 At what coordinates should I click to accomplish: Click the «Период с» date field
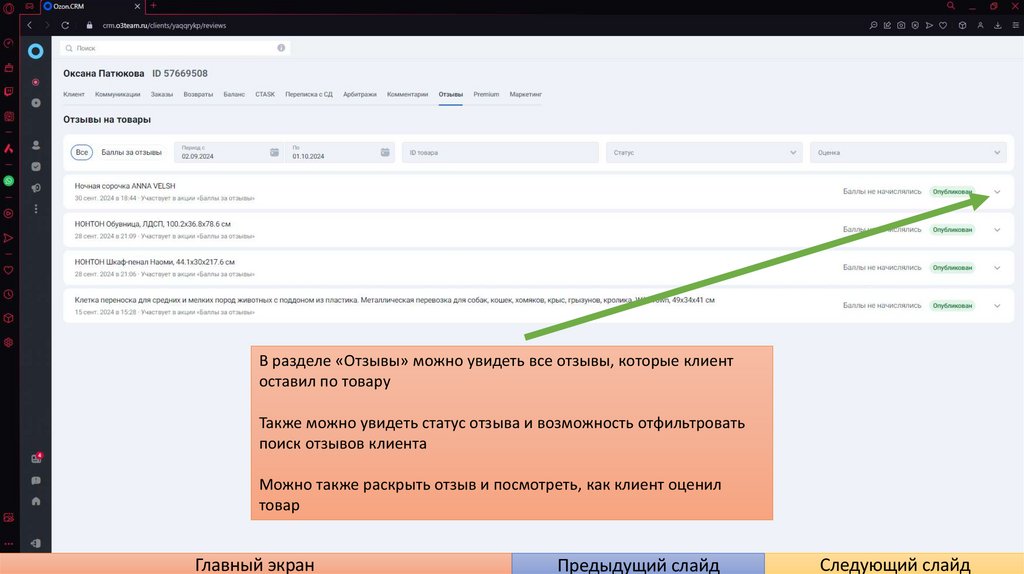click(x=229, y=152)
